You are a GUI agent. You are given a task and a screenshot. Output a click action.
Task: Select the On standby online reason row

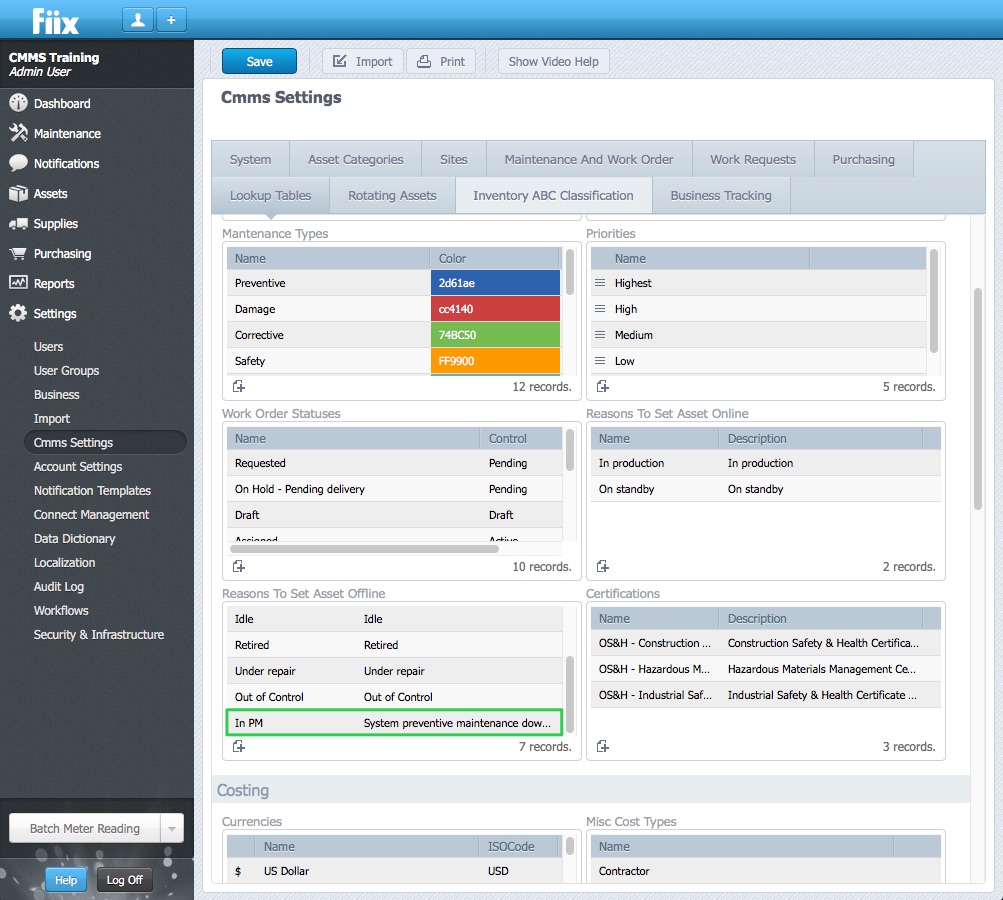coord(765,489)
